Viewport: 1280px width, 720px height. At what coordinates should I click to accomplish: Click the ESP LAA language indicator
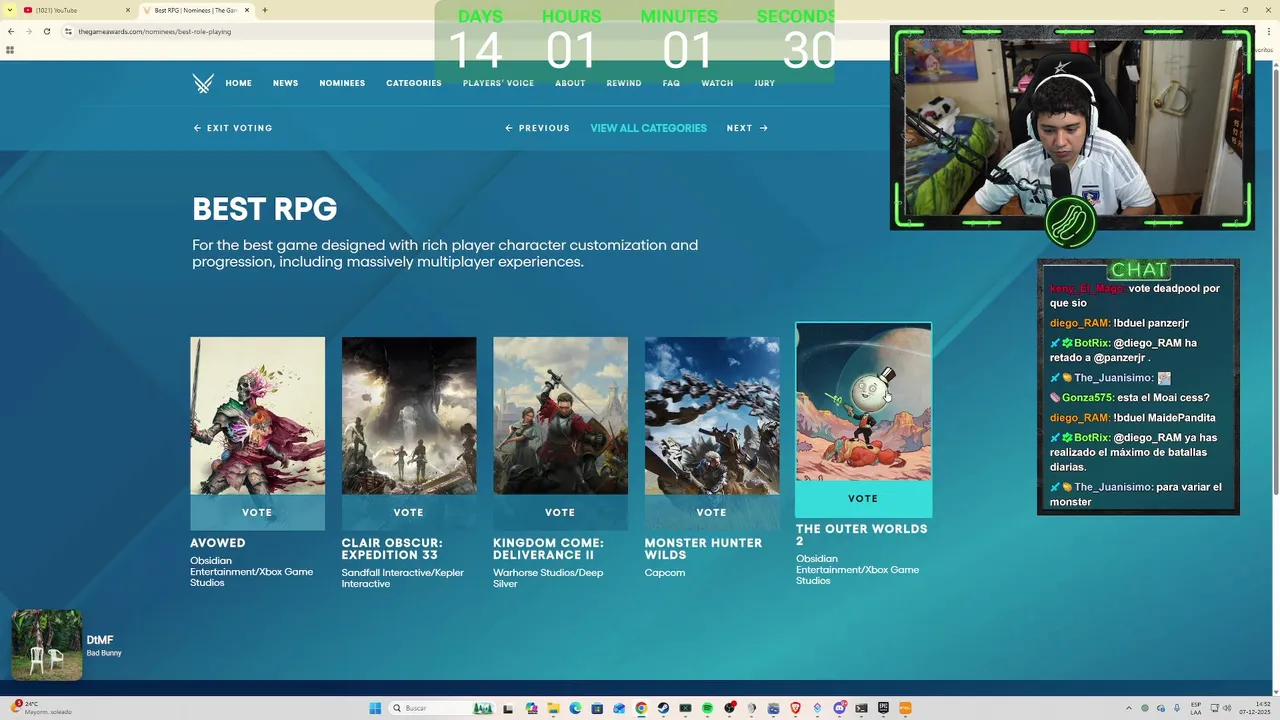[x=1196, y=708]
